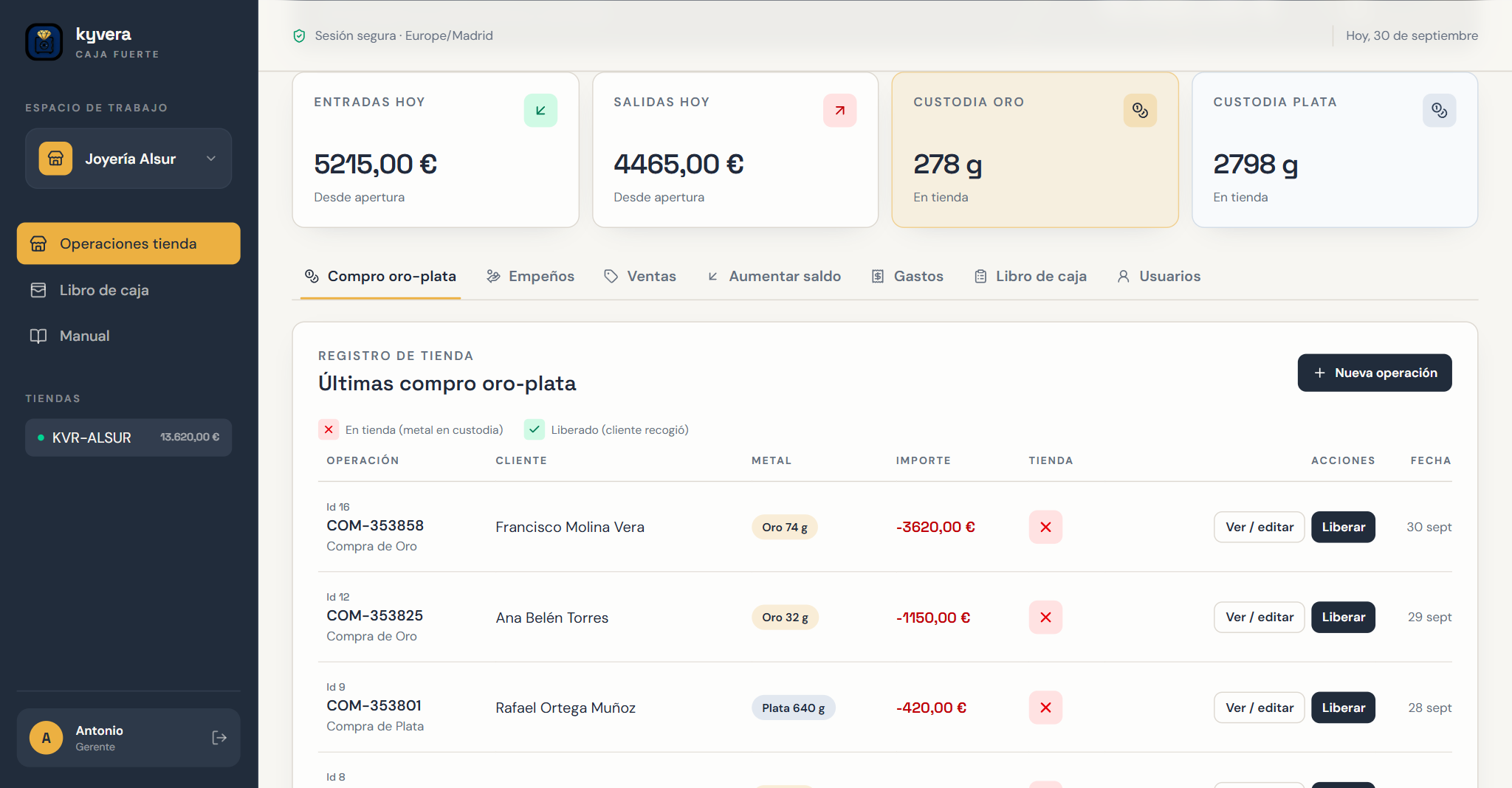The image size is (1512, 788).
Task: Toggle store status for COM-353825
Action: 1045,617
